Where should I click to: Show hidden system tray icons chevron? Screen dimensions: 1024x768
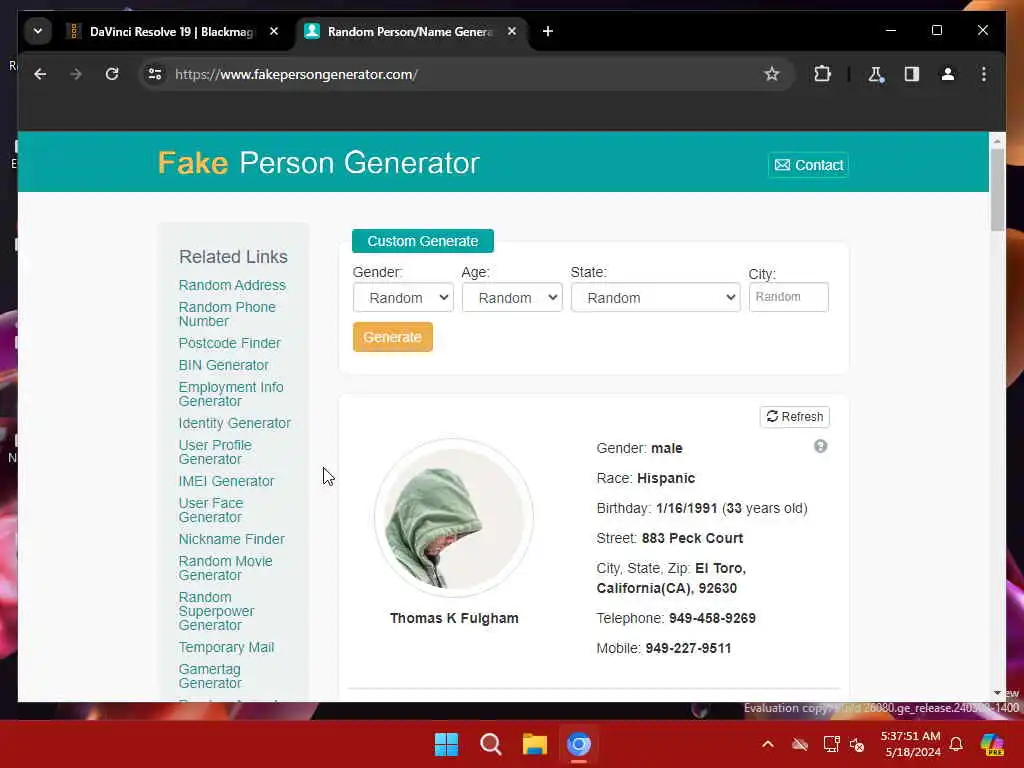768,744
